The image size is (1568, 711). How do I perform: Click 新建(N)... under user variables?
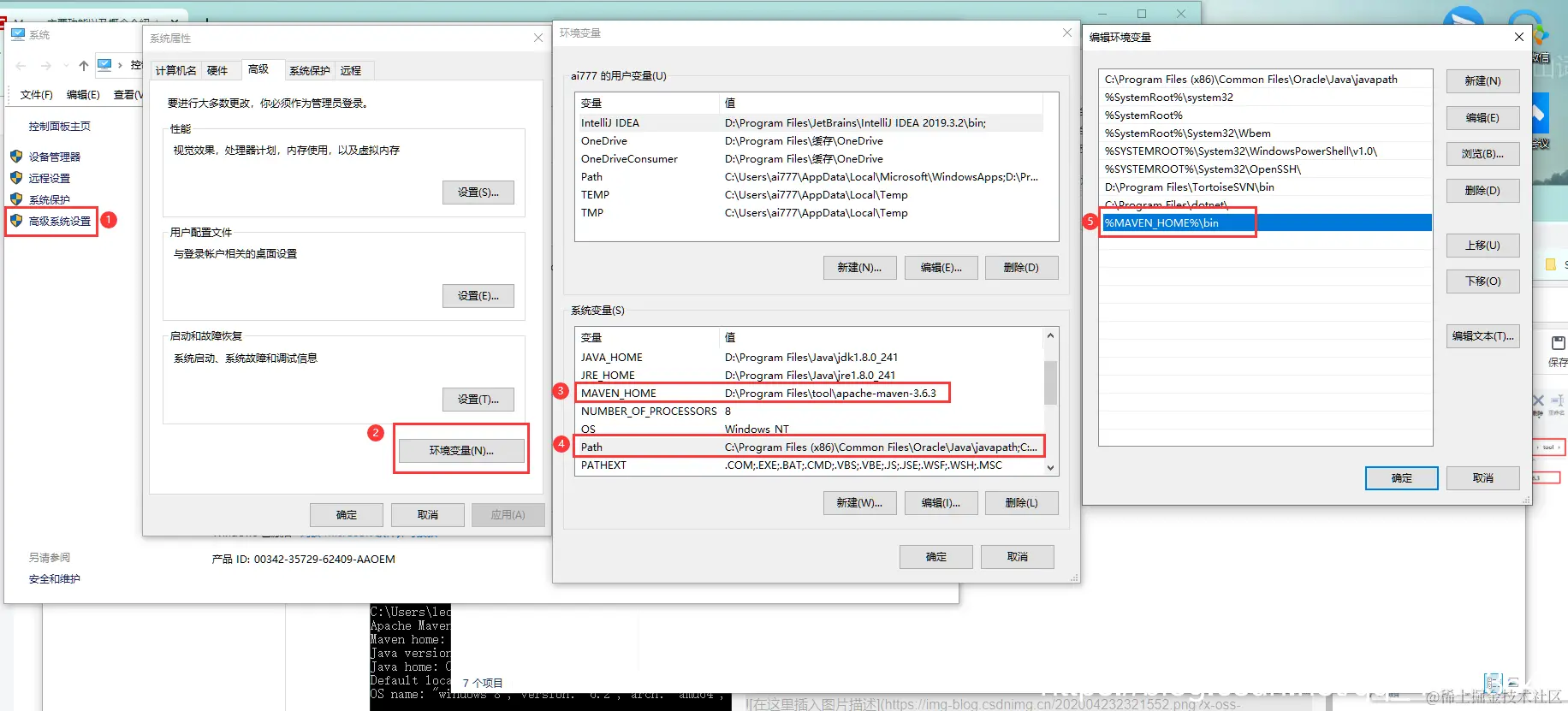tap(859, 268)
